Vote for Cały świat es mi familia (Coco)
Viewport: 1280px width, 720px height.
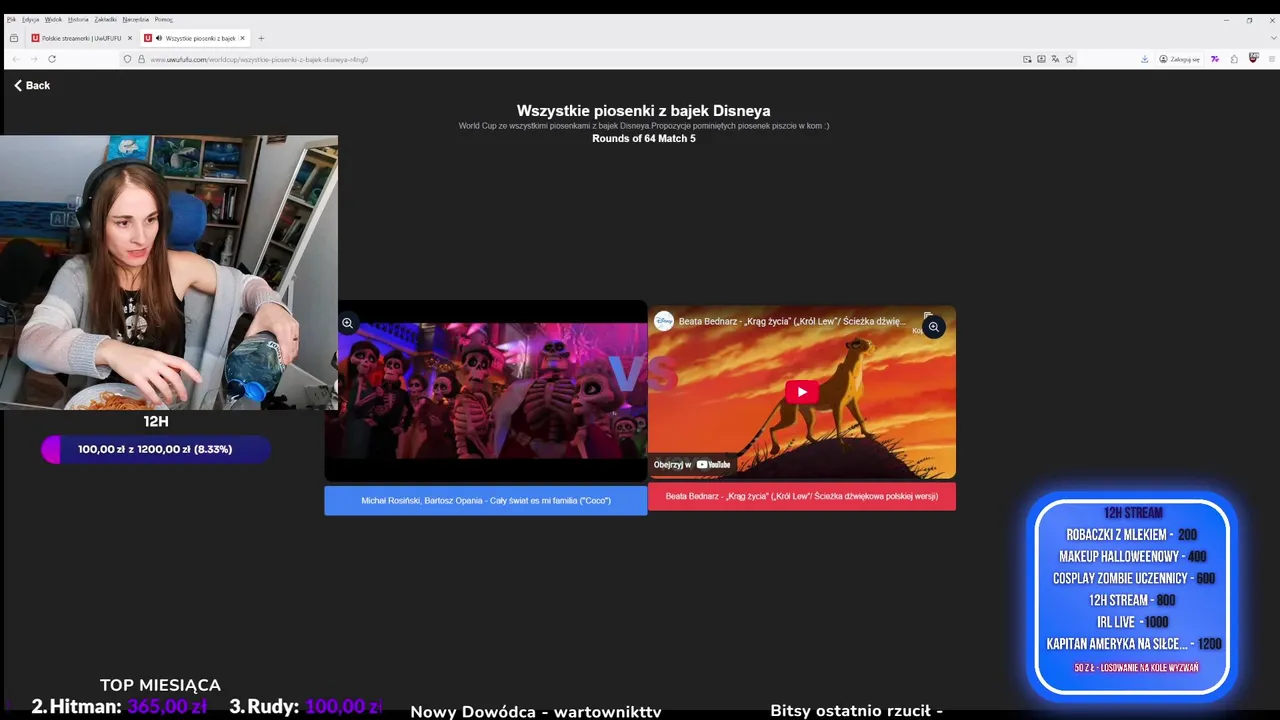tap(485, 500)
